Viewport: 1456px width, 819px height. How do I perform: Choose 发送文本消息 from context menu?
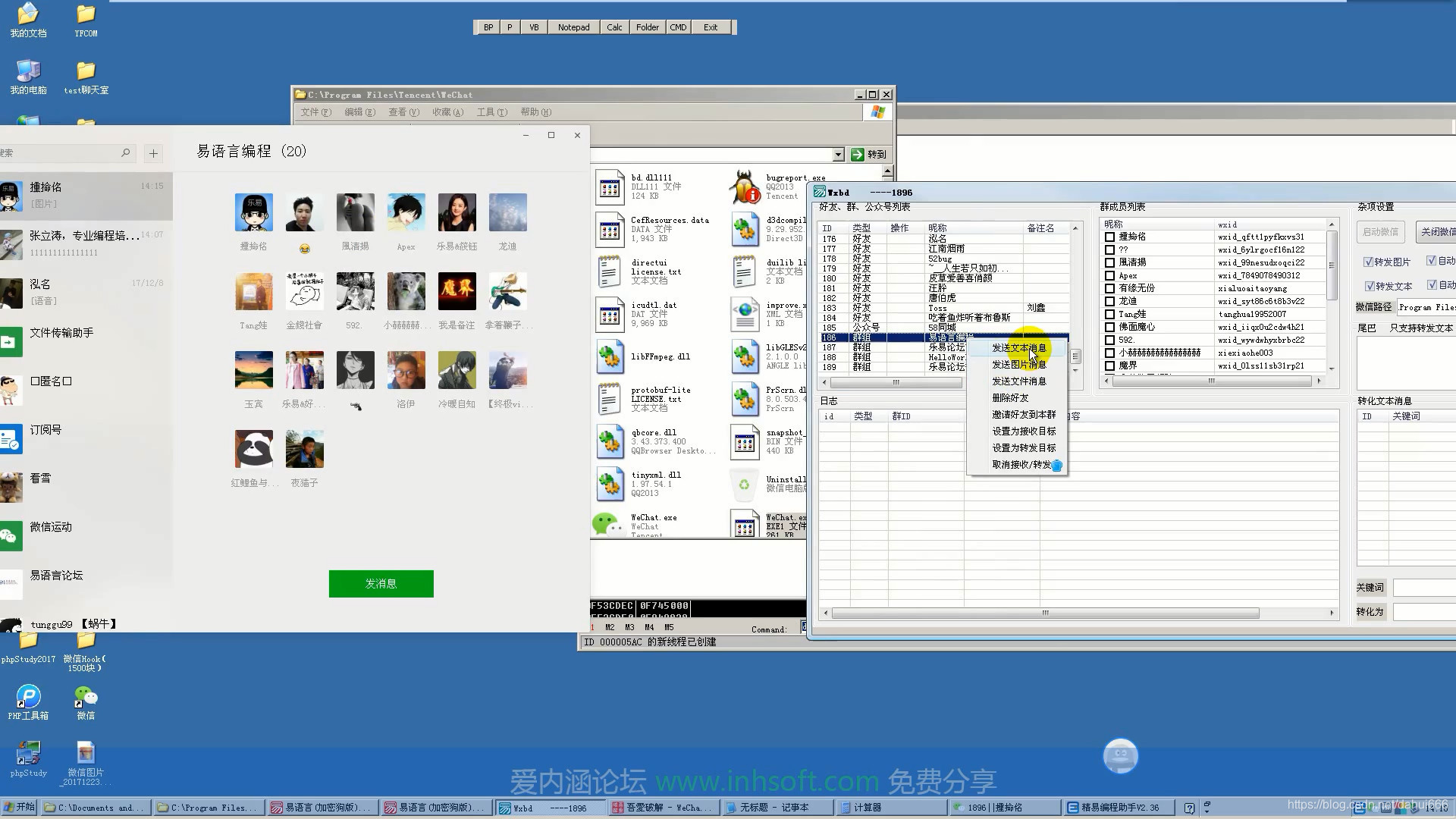[1018, 348]
